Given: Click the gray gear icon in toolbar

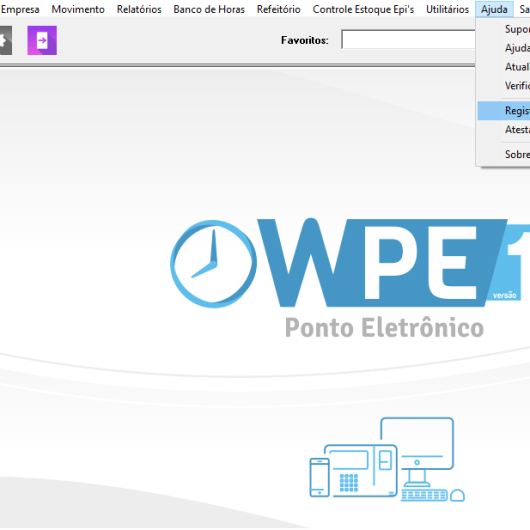Looking at the screenshot, I should pyautogui.click(x=5, y=40).
